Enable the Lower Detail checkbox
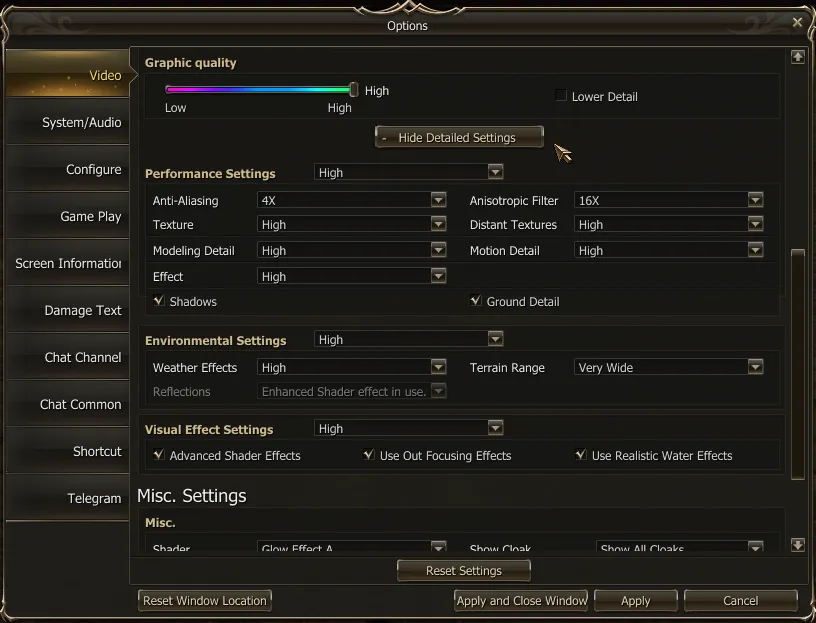Image resolution: width=816 pixels, height=623 pixels. [560, 96]
